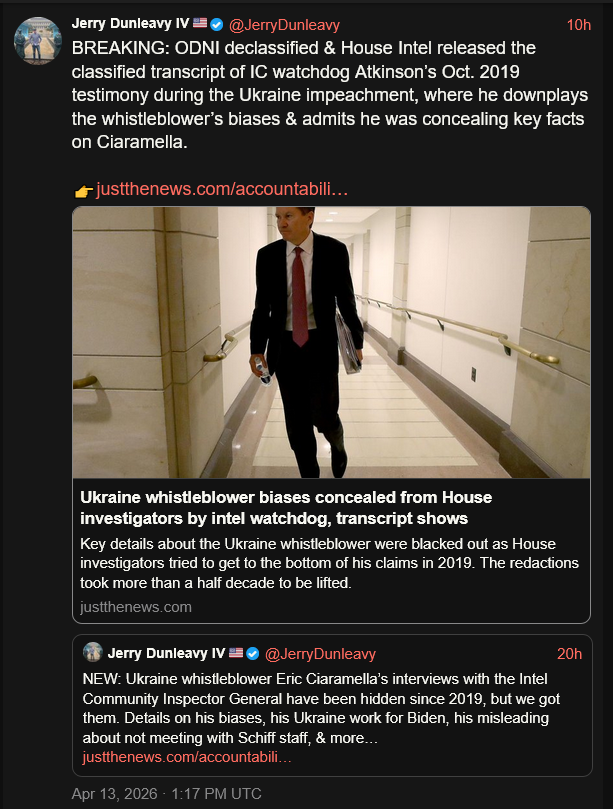Follow the justthenews.com link in main tweet text
The width and height of the screenshot is (613, 809).
[222, 189]
